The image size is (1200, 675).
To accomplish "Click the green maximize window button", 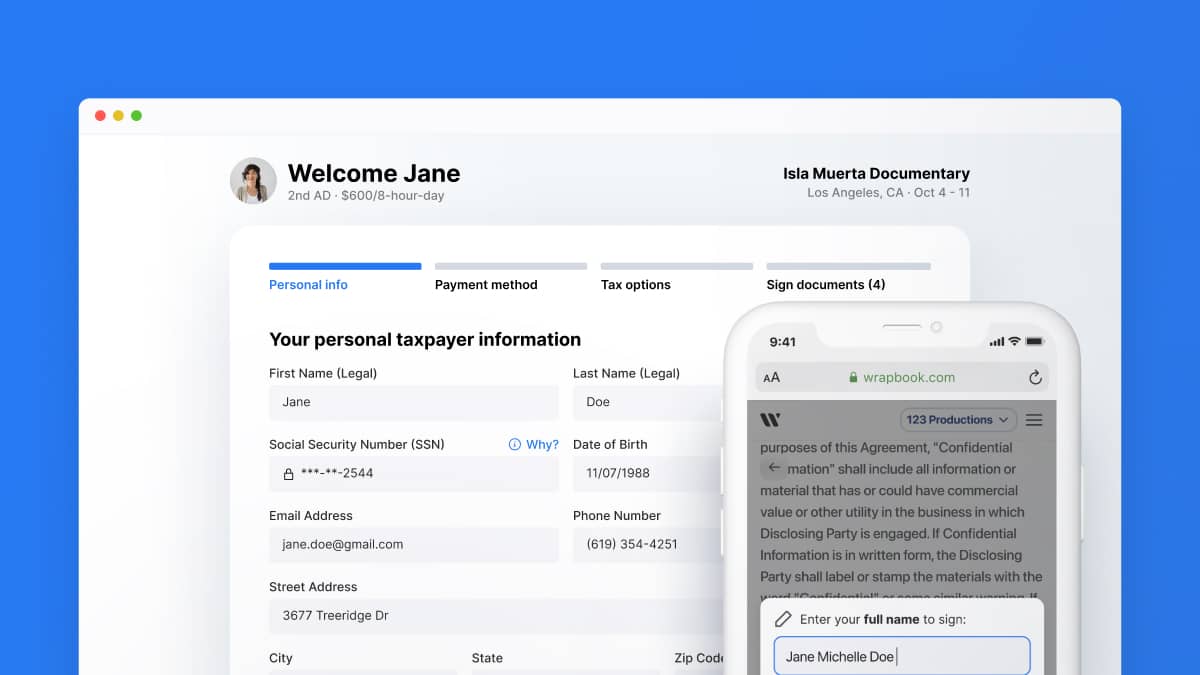I will [136, 116].
